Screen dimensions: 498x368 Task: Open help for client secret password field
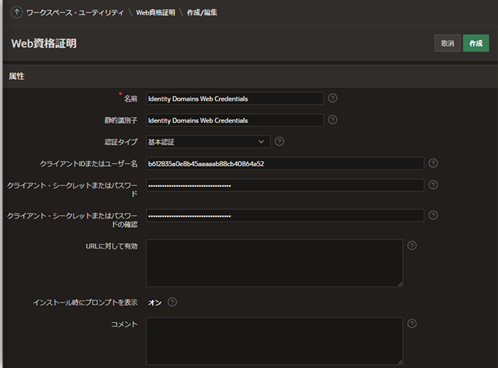pos(433,185)
